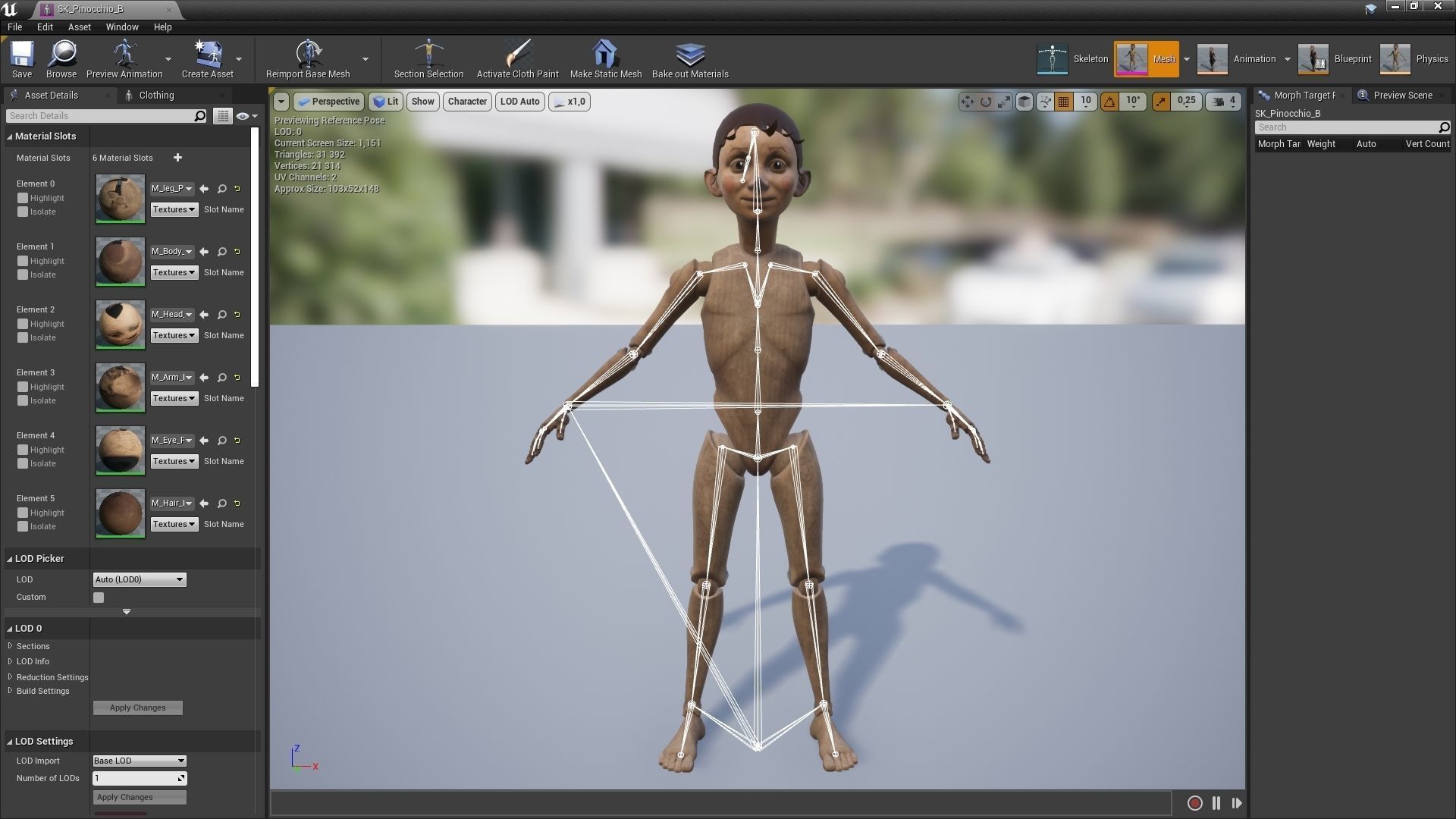Enable Isolate for Element 5

pos(23,526)
